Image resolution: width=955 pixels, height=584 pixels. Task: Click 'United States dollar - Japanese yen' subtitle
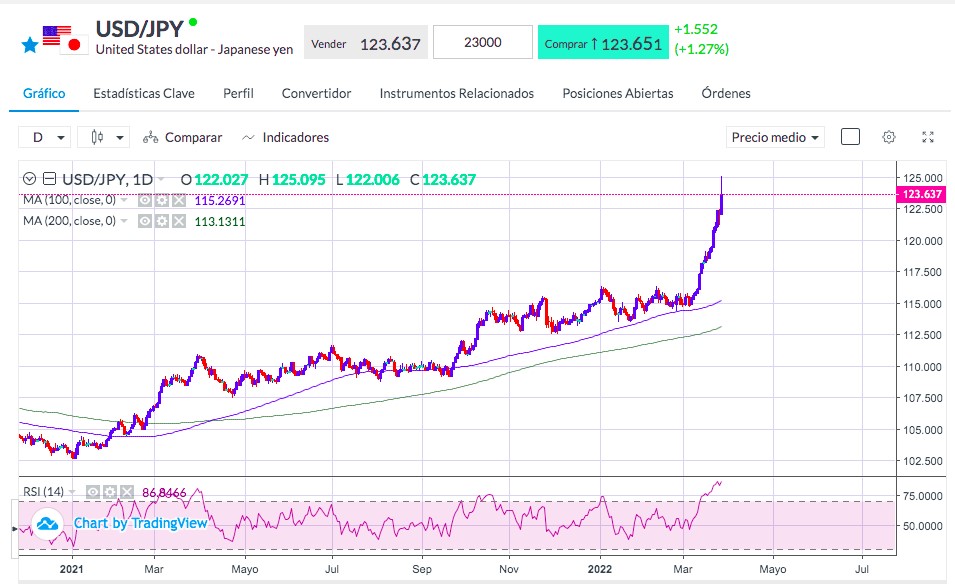194,49
